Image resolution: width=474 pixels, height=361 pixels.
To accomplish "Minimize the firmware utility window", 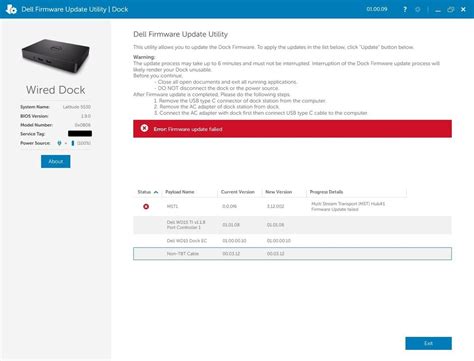I will (438, 10).
